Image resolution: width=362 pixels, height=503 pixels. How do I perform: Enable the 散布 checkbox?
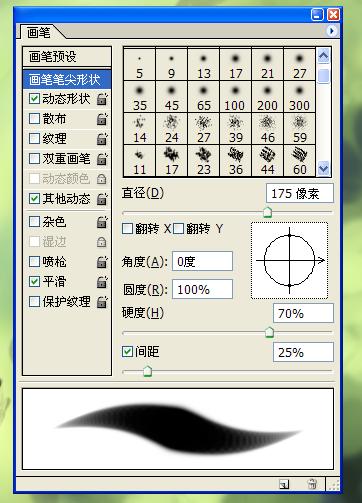(x=34, y=119)
